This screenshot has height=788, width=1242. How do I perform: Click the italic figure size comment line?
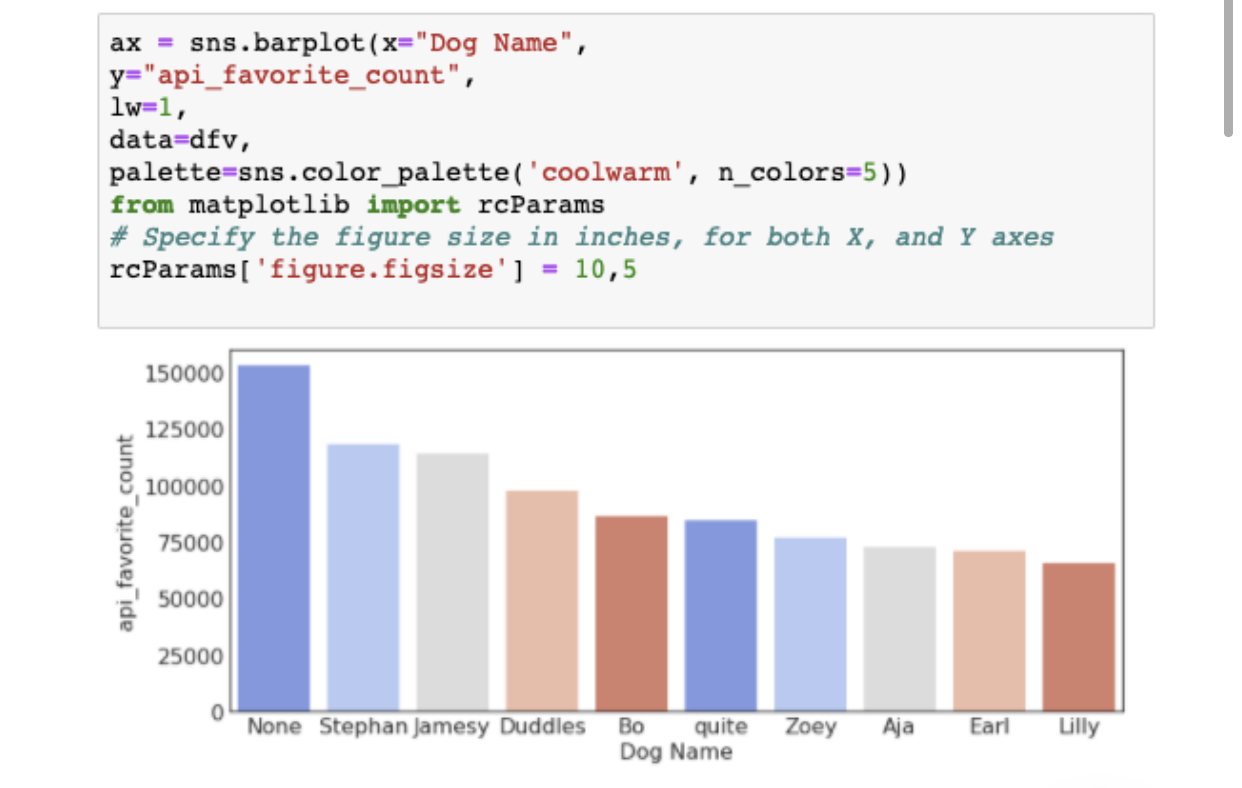[x=582, y=237]
